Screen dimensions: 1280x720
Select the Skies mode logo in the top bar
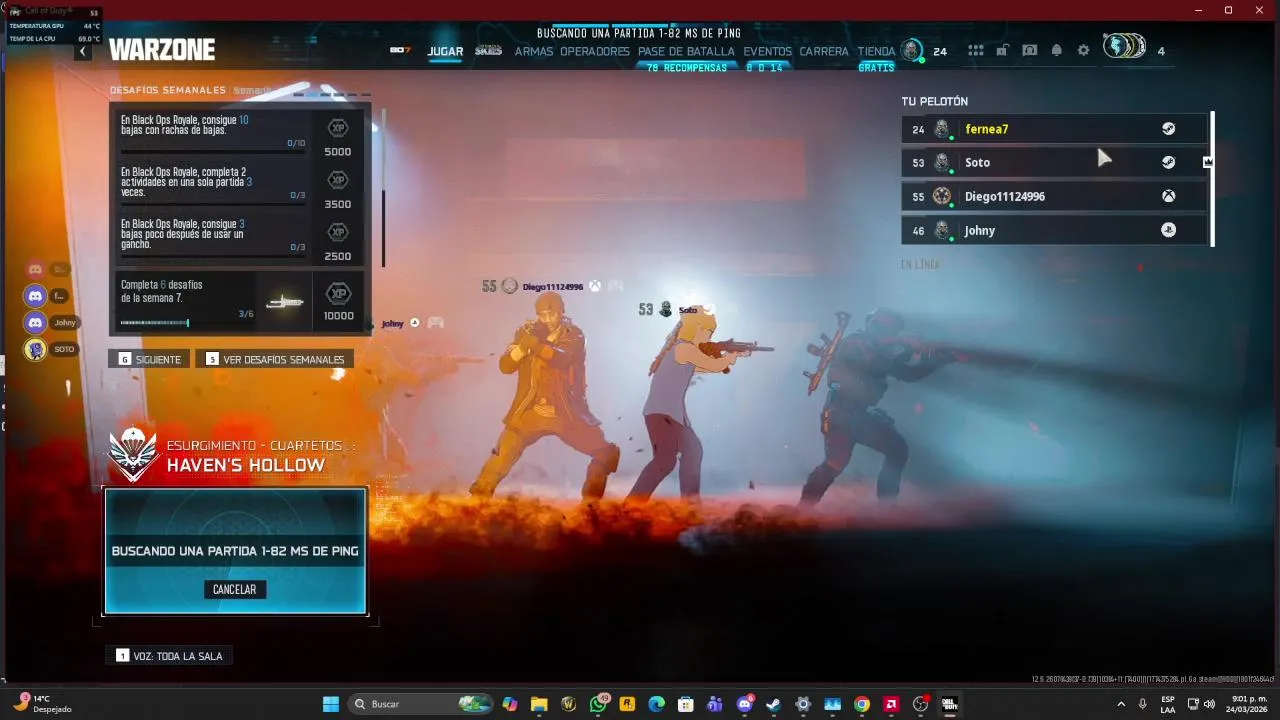tap(488, 50)
